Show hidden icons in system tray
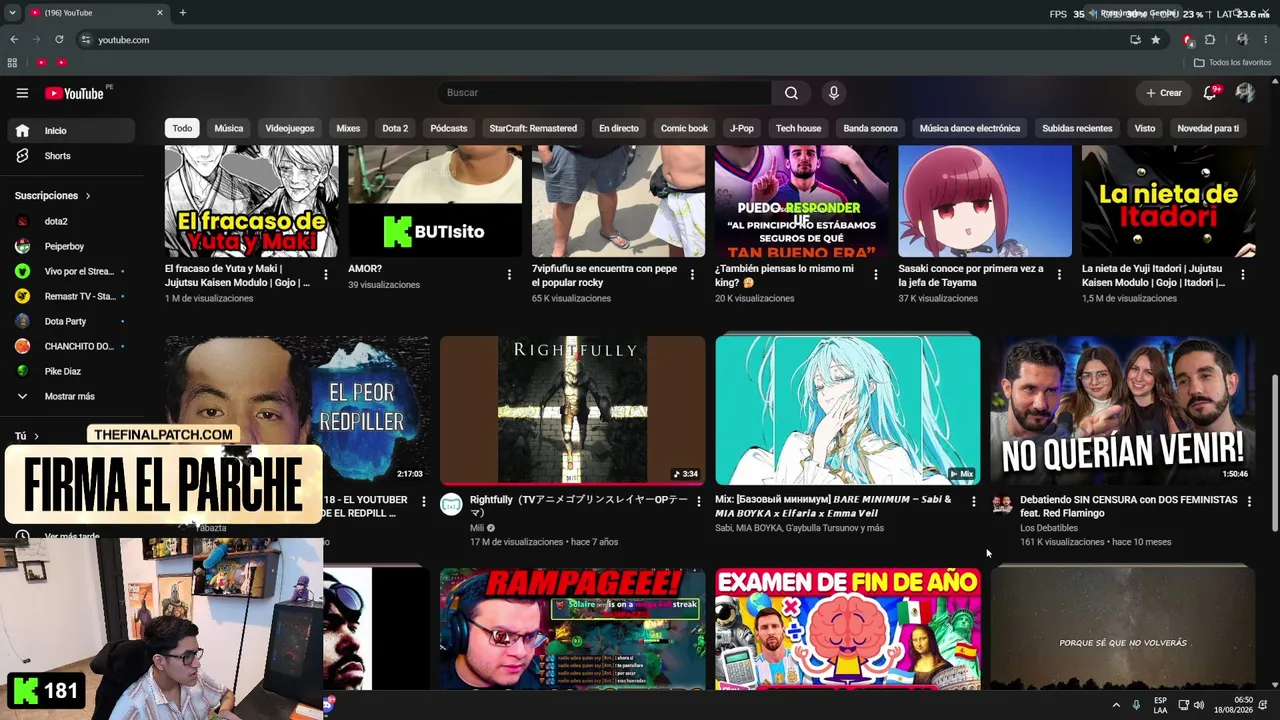 point(1116,705)
